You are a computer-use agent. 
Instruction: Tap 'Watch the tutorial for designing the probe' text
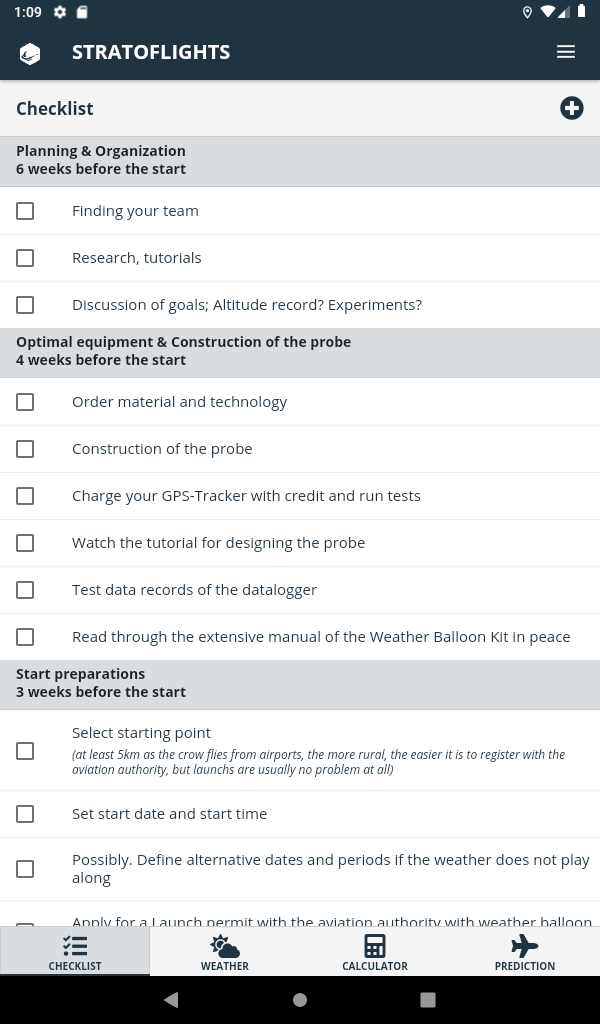[x=218, y=543]
